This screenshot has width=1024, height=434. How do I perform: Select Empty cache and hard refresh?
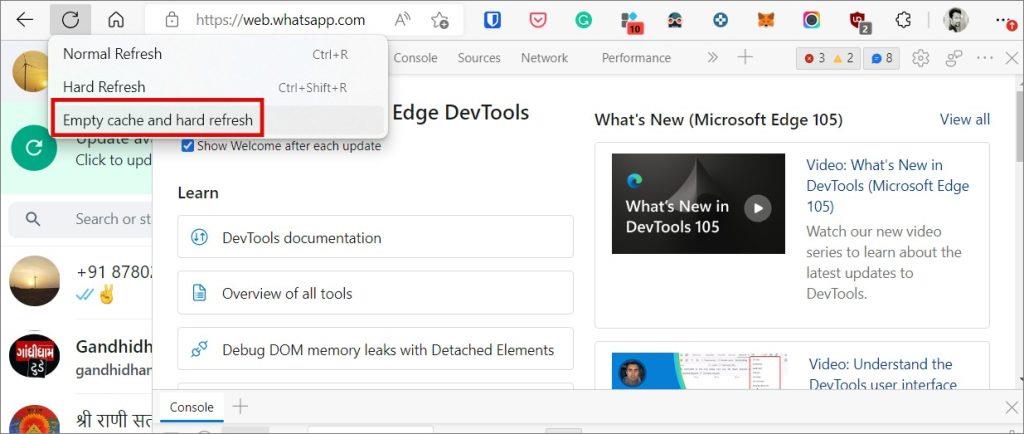tap(157, 120)
